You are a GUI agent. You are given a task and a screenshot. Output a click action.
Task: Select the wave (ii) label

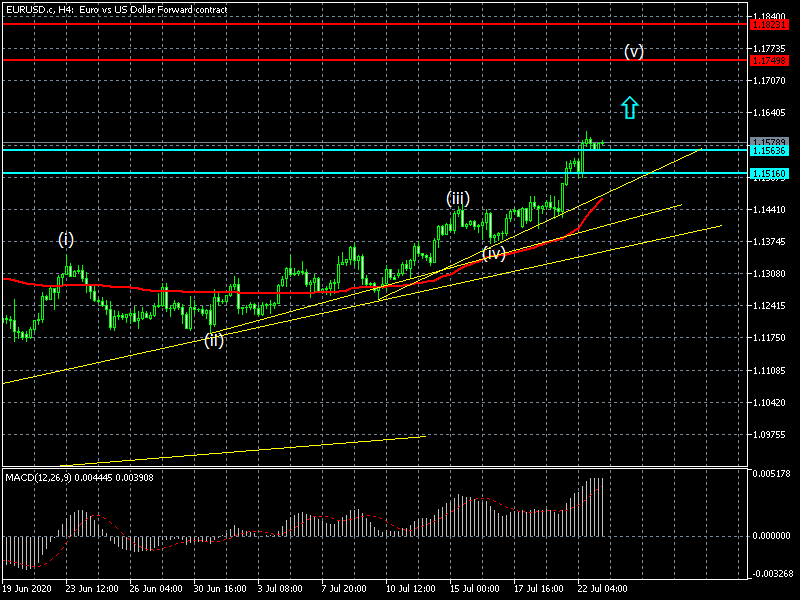point(214,340)
